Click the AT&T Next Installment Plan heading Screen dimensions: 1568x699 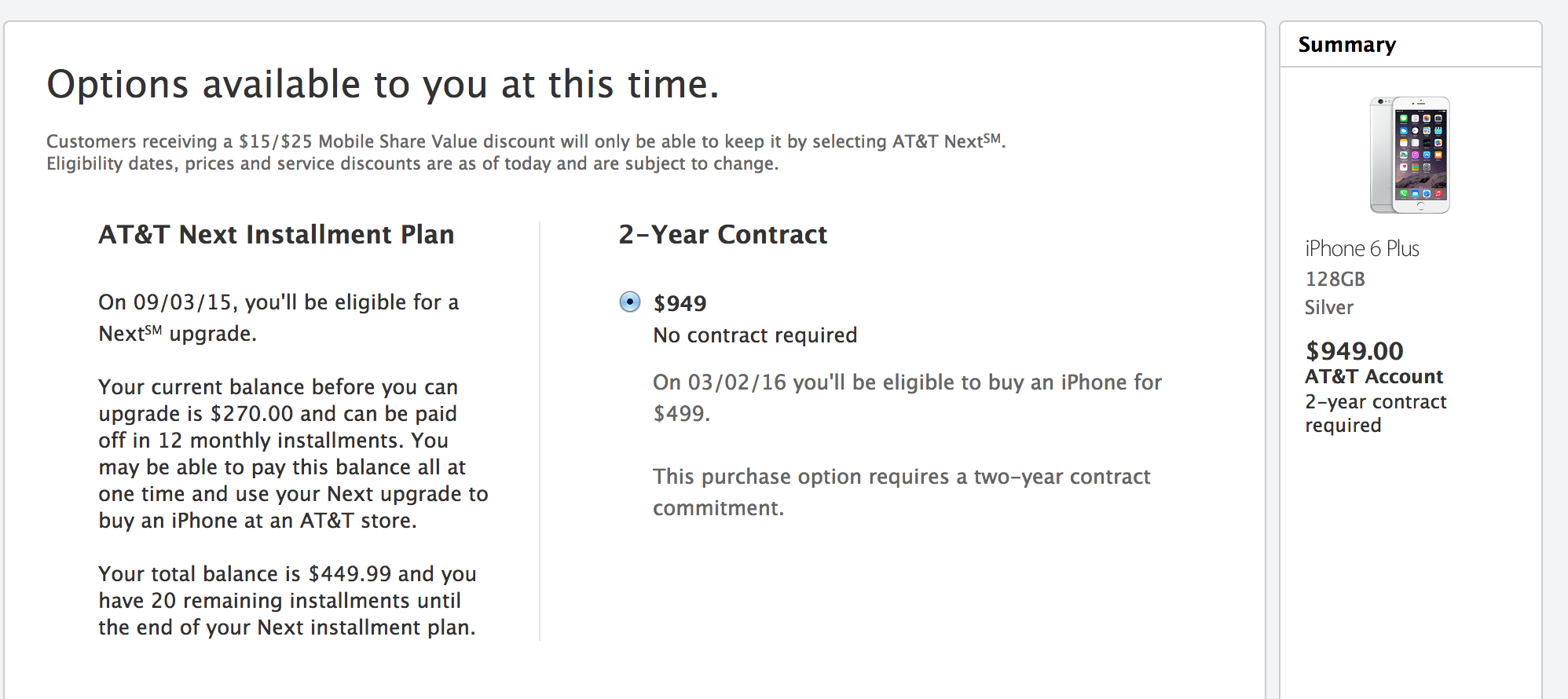click(276, 235)
